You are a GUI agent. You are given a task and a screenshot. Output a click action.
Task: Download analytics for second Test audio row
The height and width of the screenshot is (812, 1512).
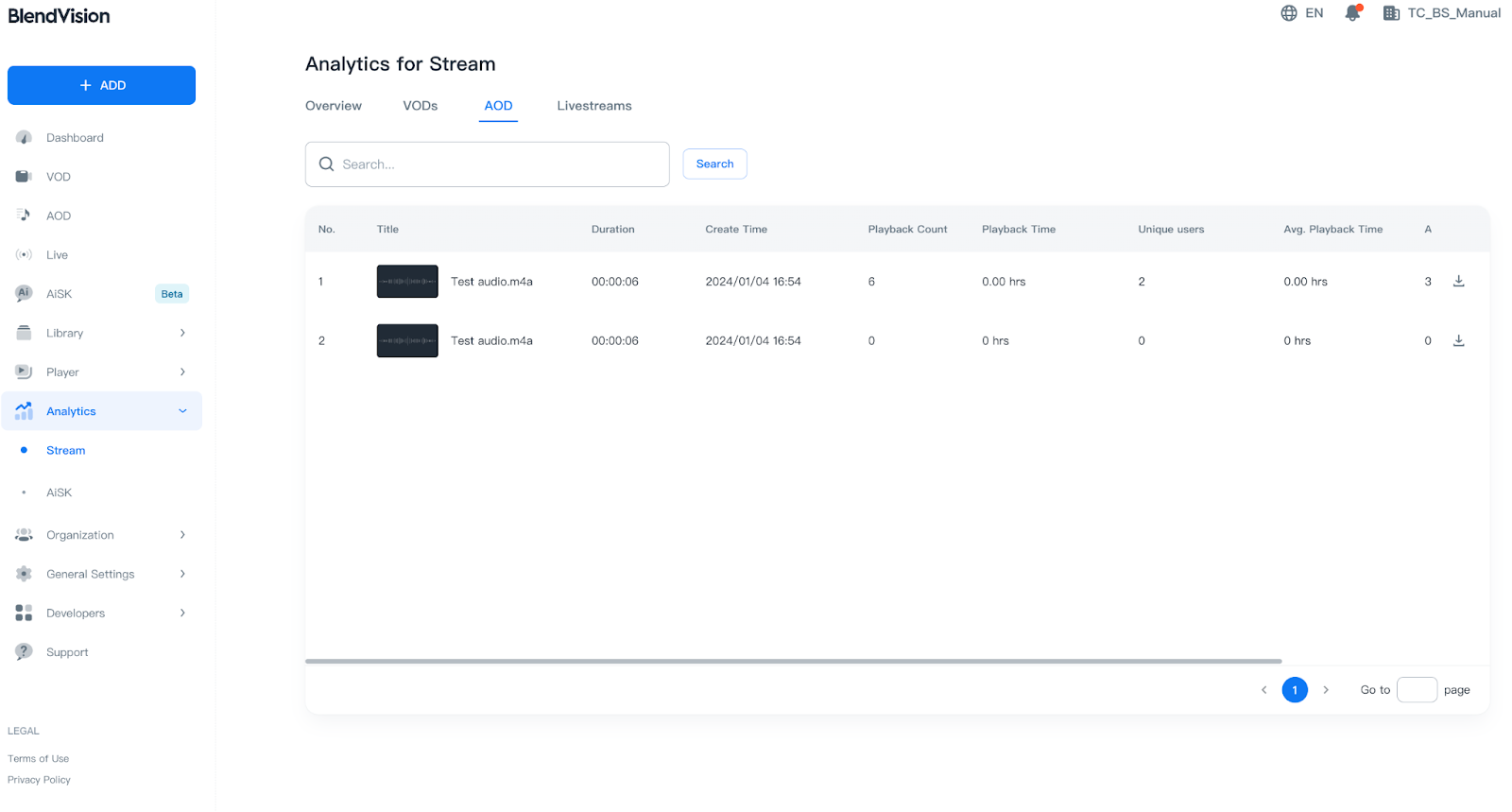1458,341
